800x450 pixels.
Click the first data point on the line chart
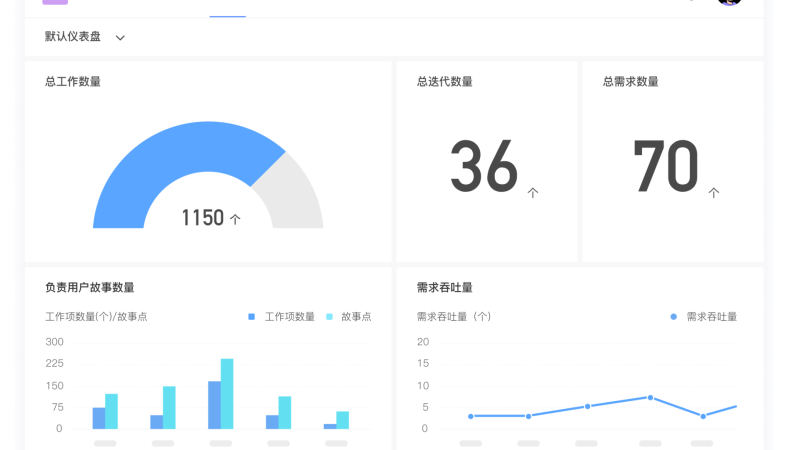[470, 416]
